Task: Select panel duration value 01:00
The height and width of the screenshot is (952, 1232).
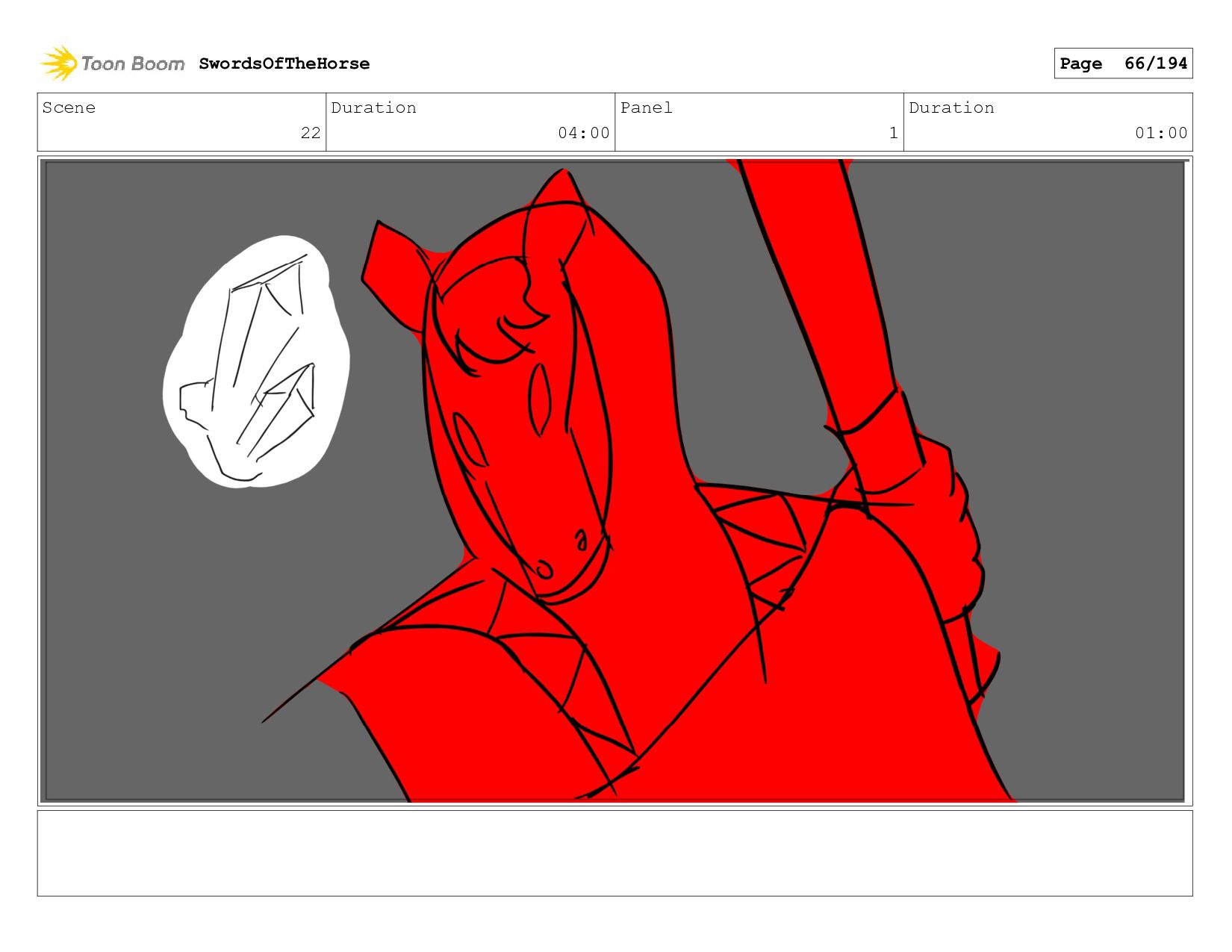Action: pos(1161,133)
